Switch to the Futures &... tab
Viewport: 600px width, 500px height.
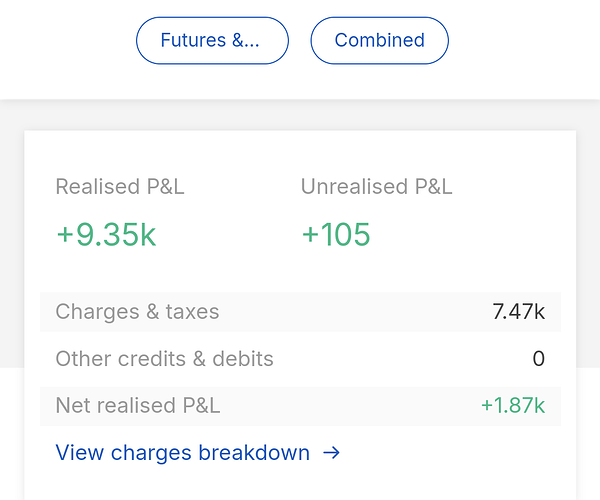click(x=212, y=41)
